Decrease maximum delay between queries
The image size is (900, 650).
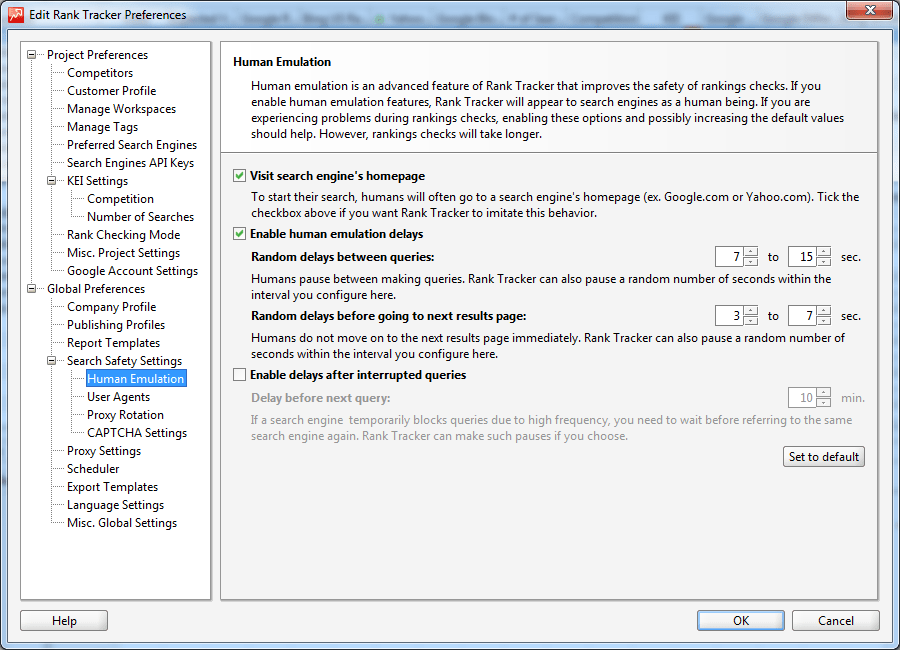point(824,262)
